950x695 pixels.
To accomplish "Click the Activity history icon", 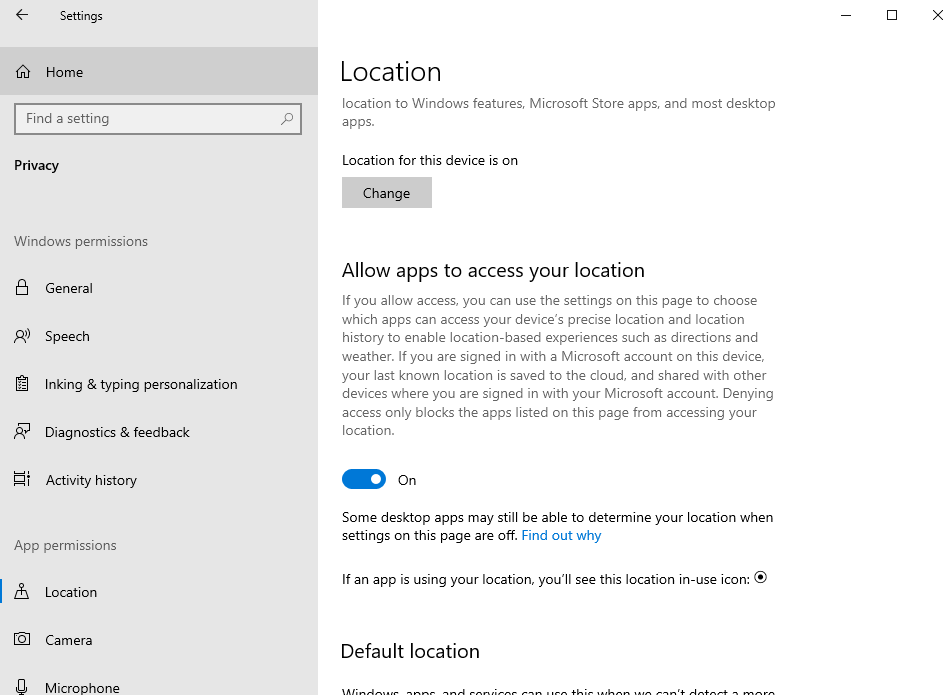I will (22, 479).
